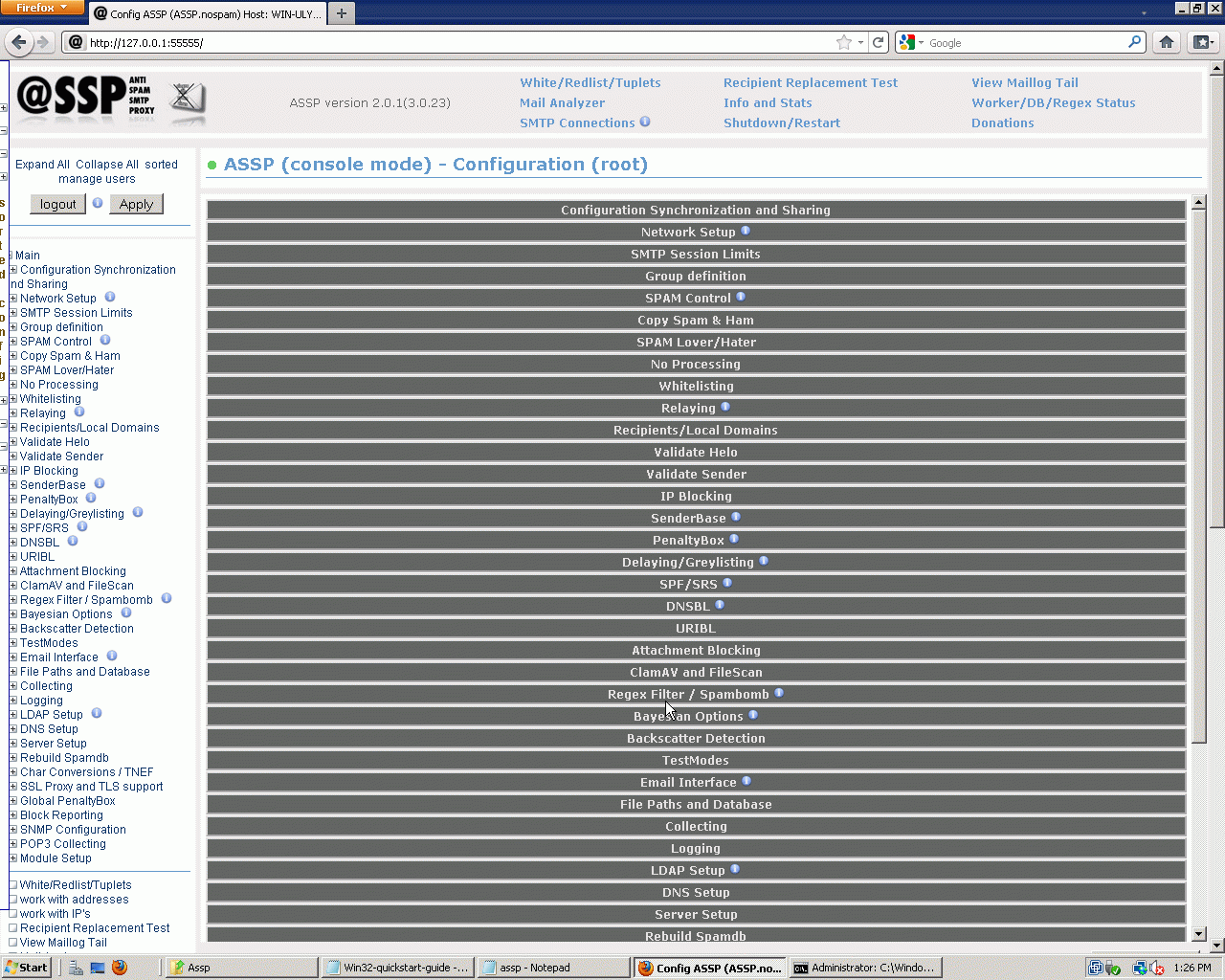The width and height of the screenshot is (1225, 980).
Task: Click the bookmarks toolbar icon
Action: [x=1202, y=42]
